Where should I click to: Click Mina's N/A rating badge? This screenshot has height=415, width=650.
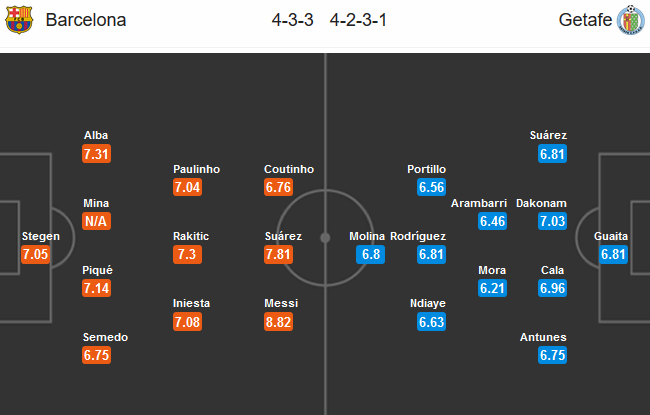(x=97, y=221)
